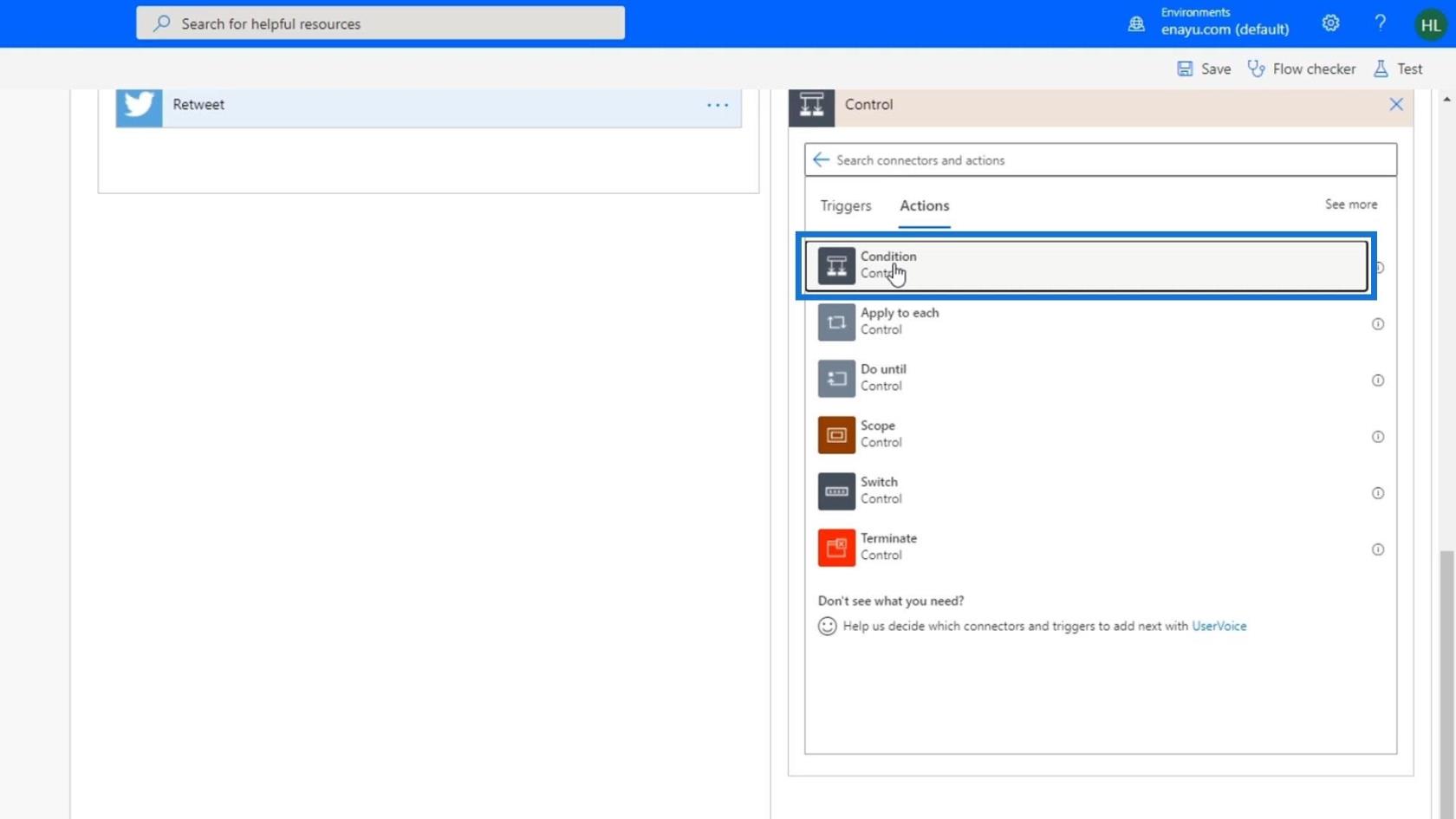Click the Control panel title

[868, 104]
